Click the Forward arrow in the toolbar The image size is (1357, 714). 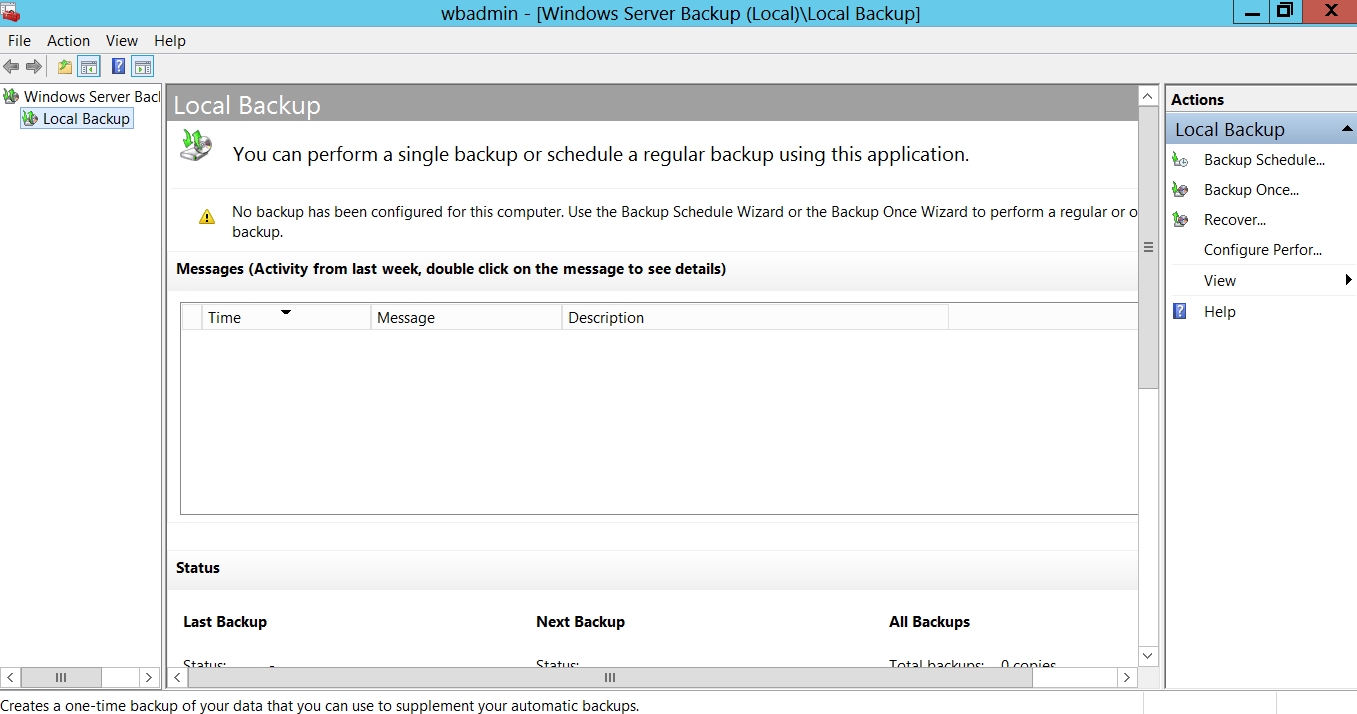click(34, 67)
